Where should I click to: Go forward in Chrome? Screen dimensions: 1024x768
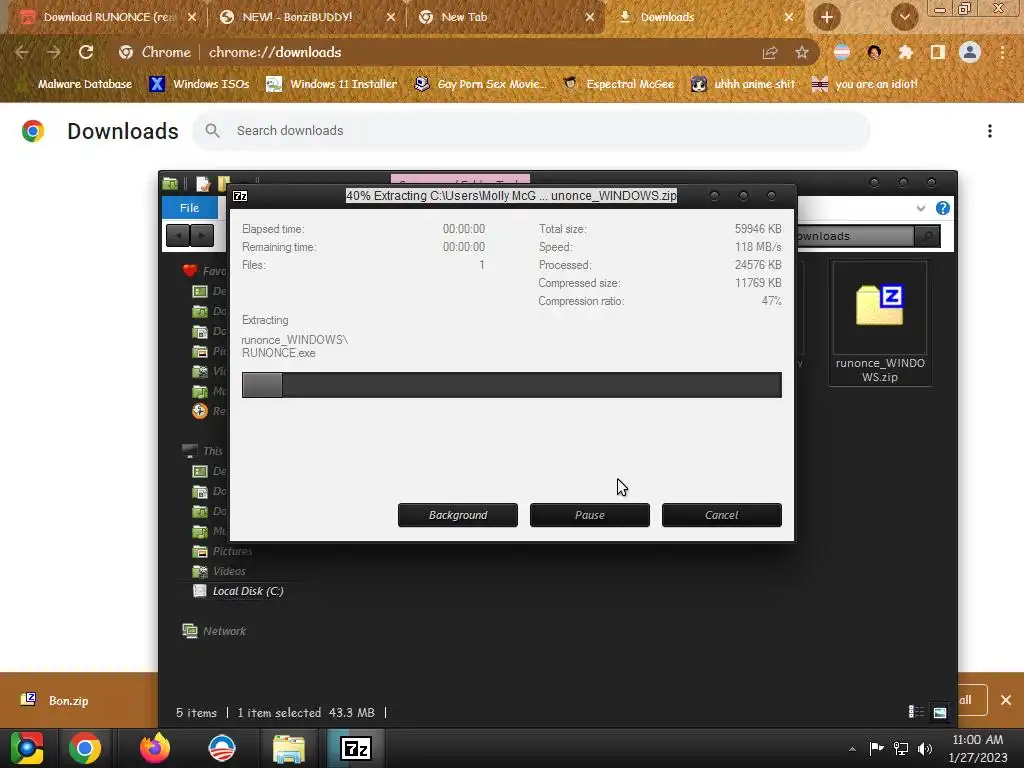click(x=54, y=52)
